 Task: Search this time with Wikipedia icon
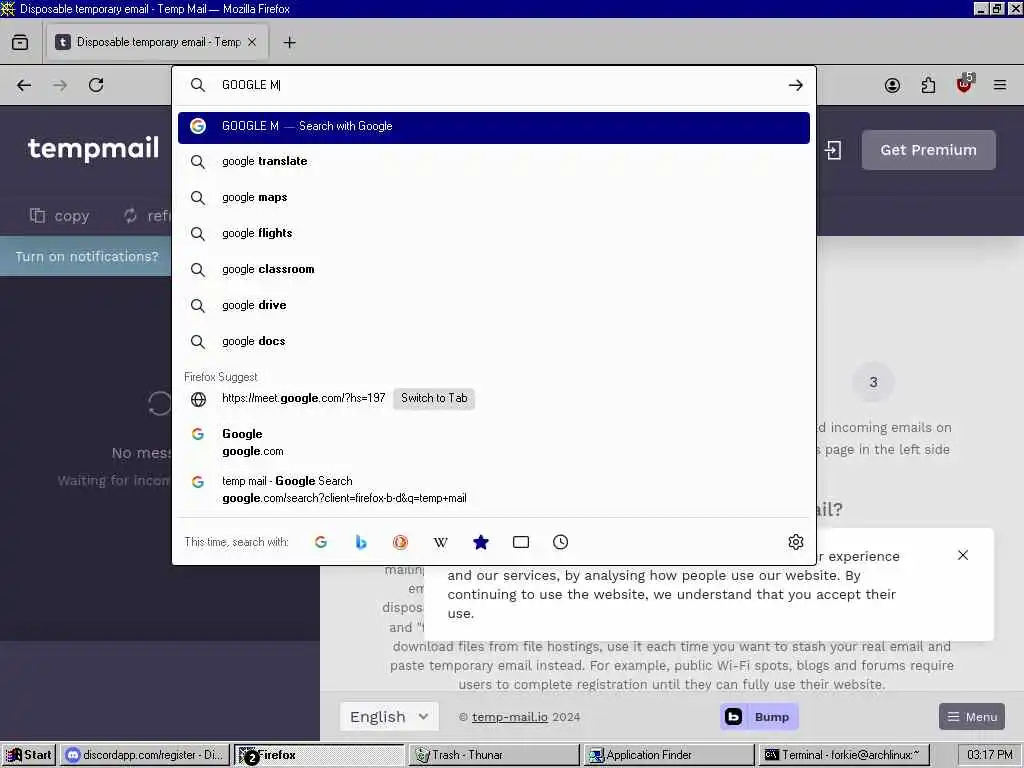coord(441,542)
